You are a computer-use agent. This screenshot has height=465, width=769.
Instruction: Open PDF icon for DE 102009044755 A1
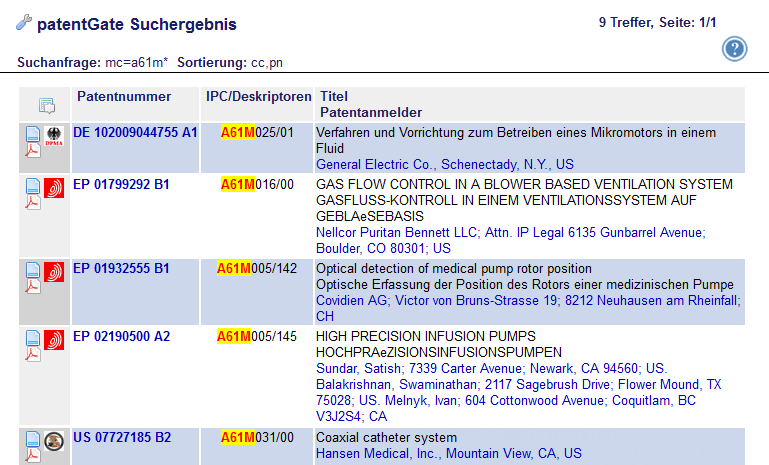pos(33,150)
